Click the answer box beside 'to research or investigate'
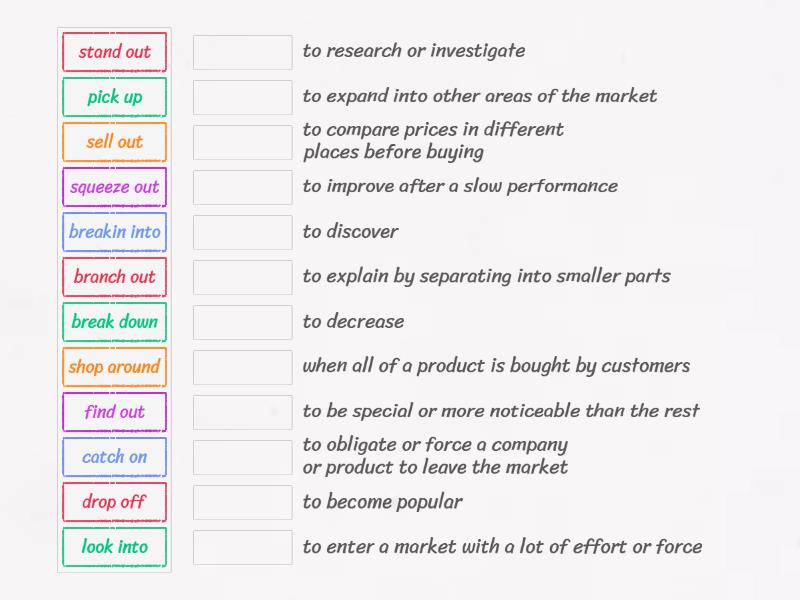The image size is (800, 600). pyautogui.click(x=242, y=52)
